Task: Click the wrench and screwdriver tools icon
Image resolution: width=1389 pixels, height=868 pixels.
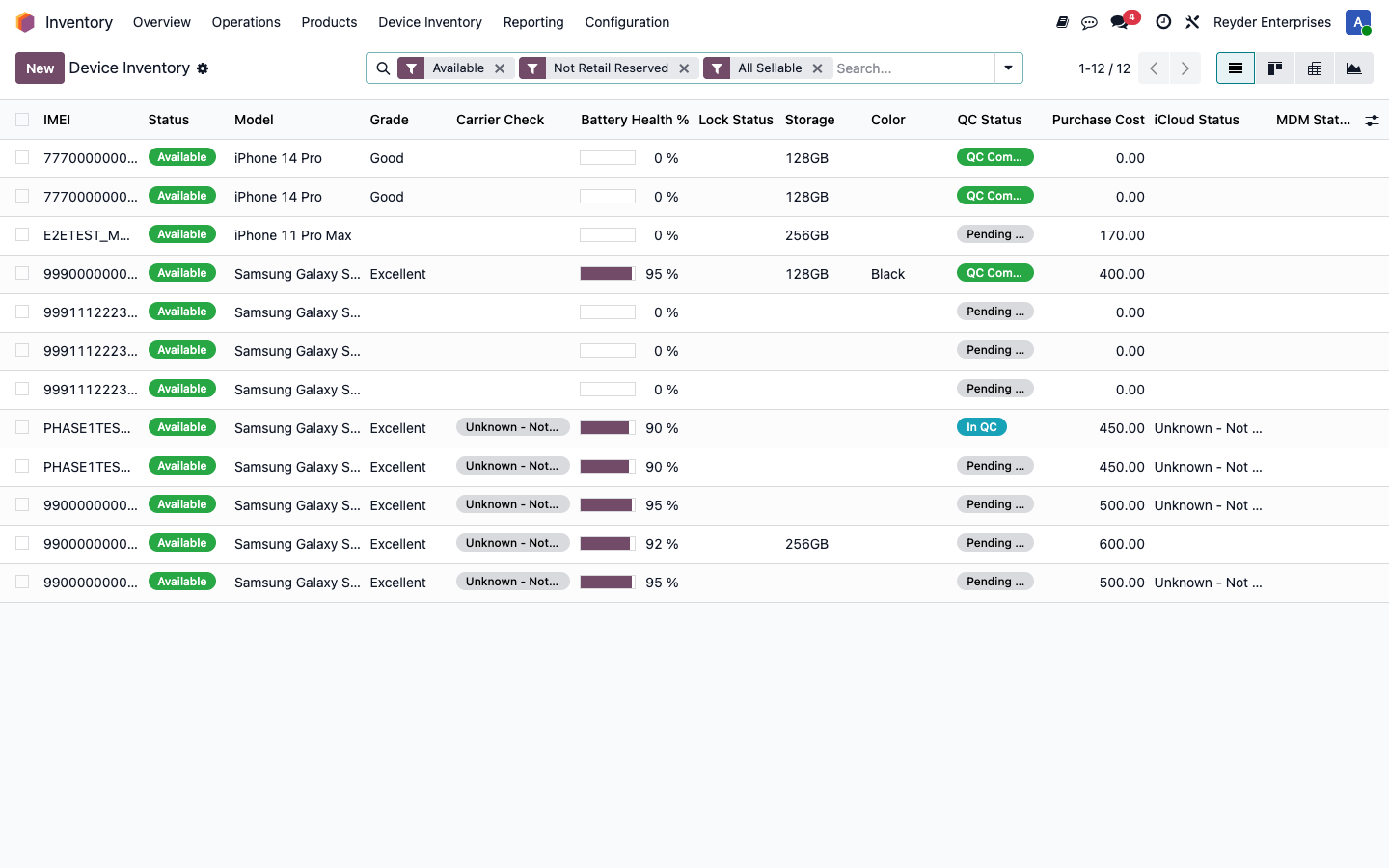Action: pos(1192,22)
